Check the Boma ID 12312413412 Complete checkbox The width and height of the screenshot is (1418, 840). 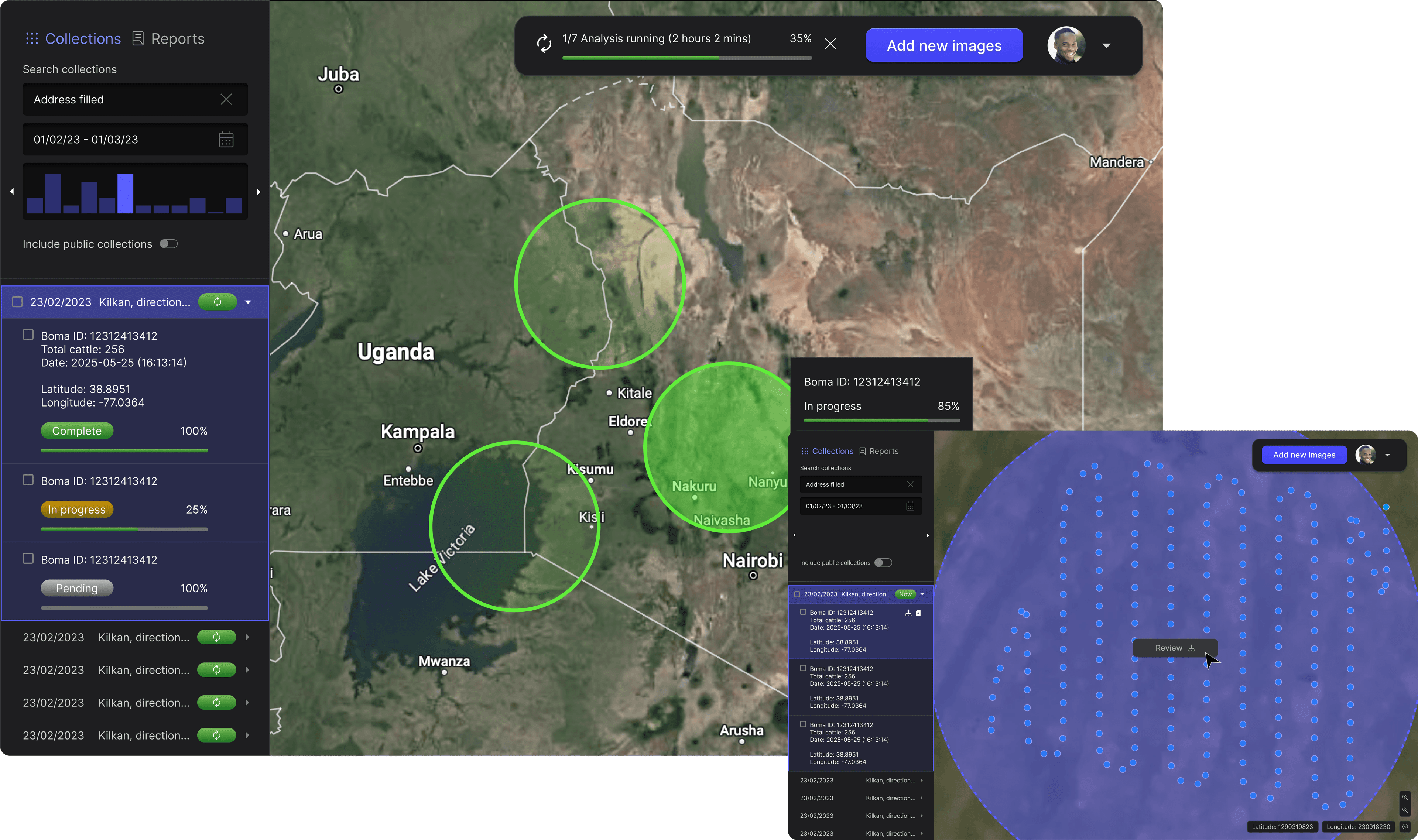pos(28,335)
